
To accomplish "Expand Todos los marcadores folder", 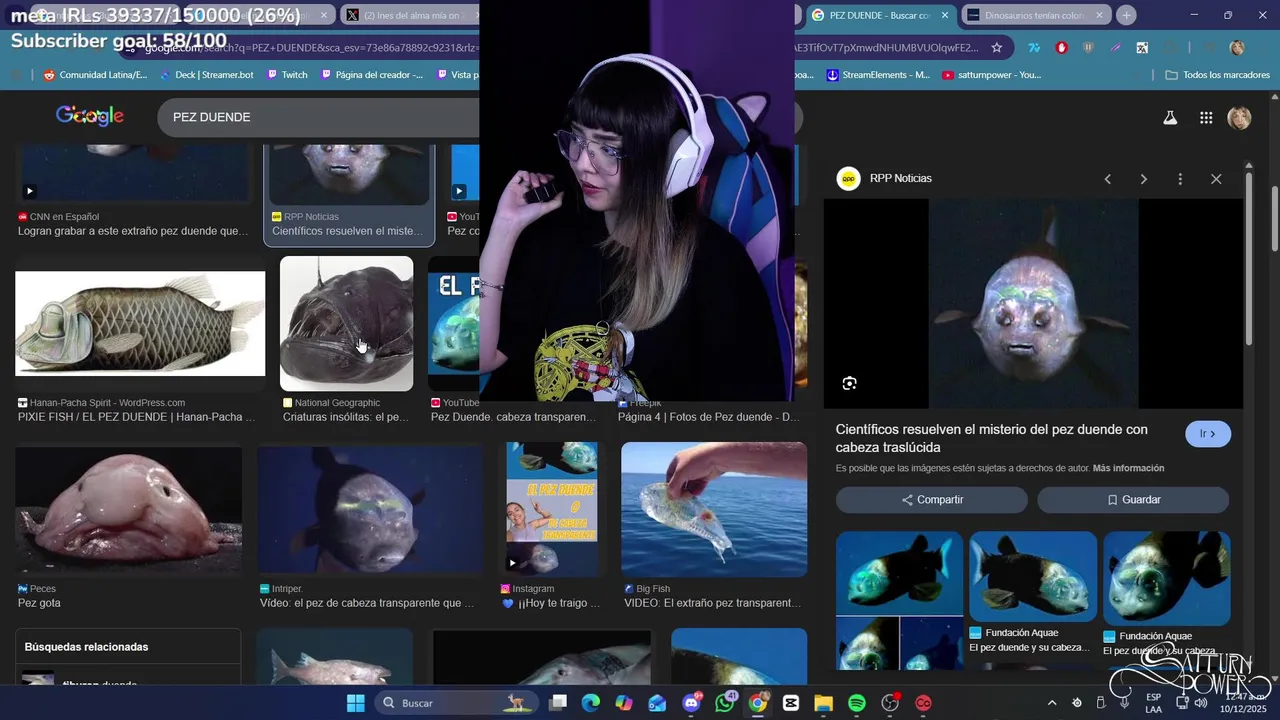I will (1217, 75).
